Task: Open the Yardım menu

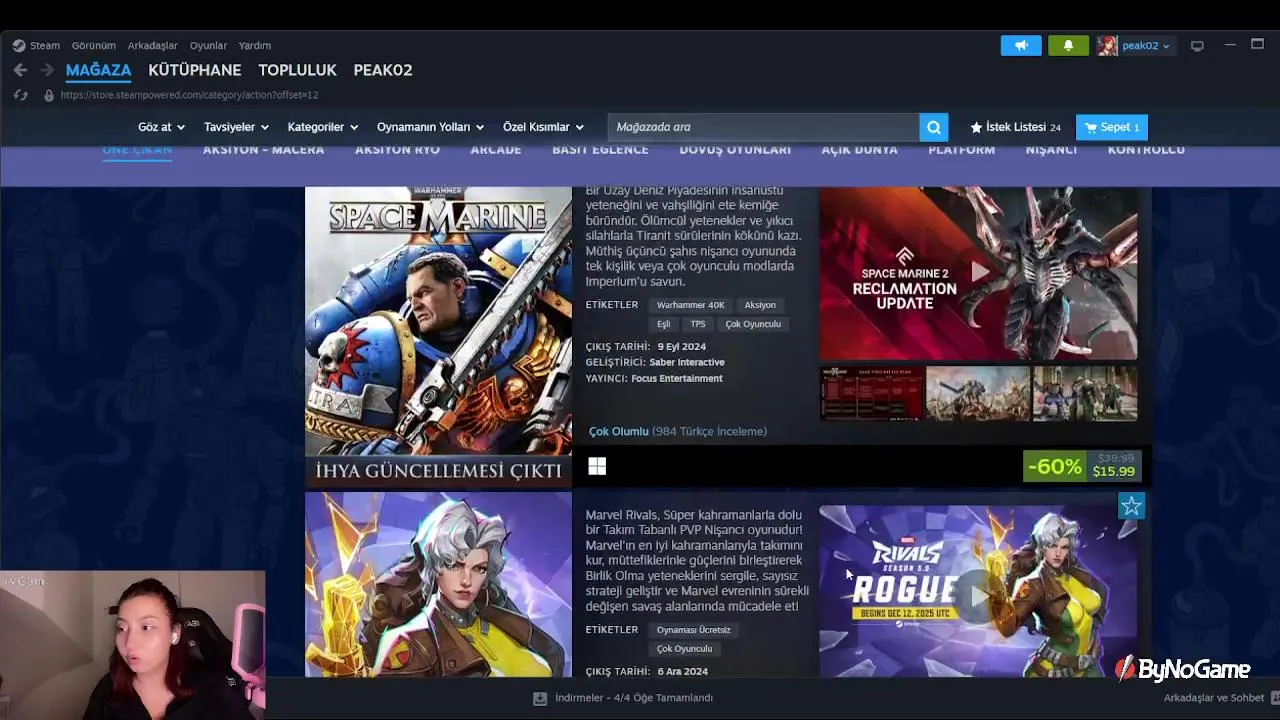Action: [x=255, y=45]
